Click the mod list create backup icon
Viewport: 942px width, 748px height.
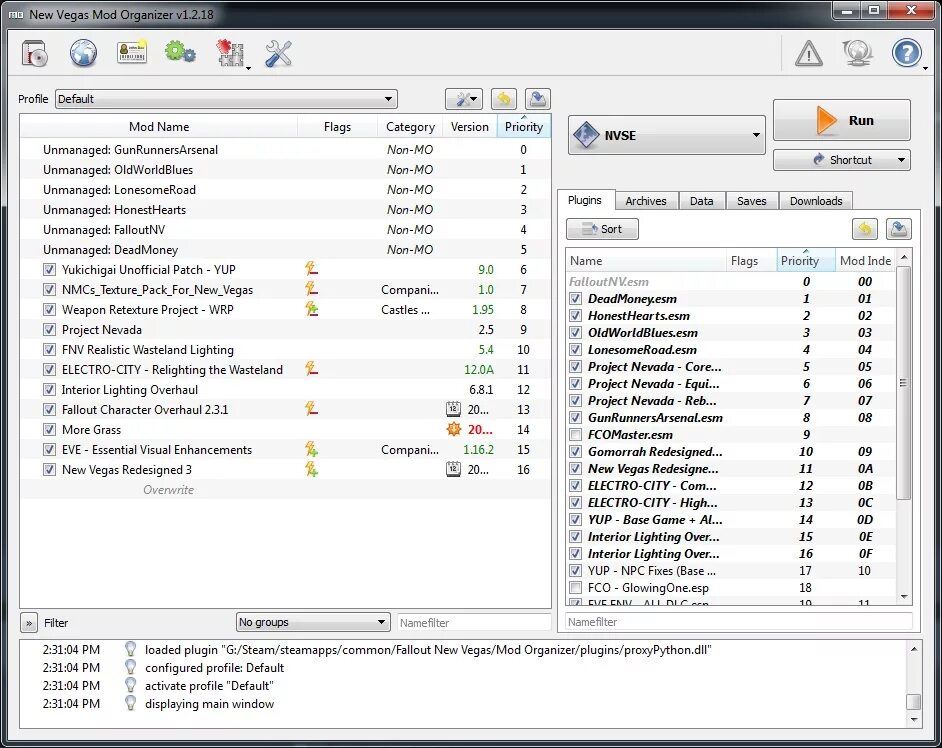coord(538,99)
